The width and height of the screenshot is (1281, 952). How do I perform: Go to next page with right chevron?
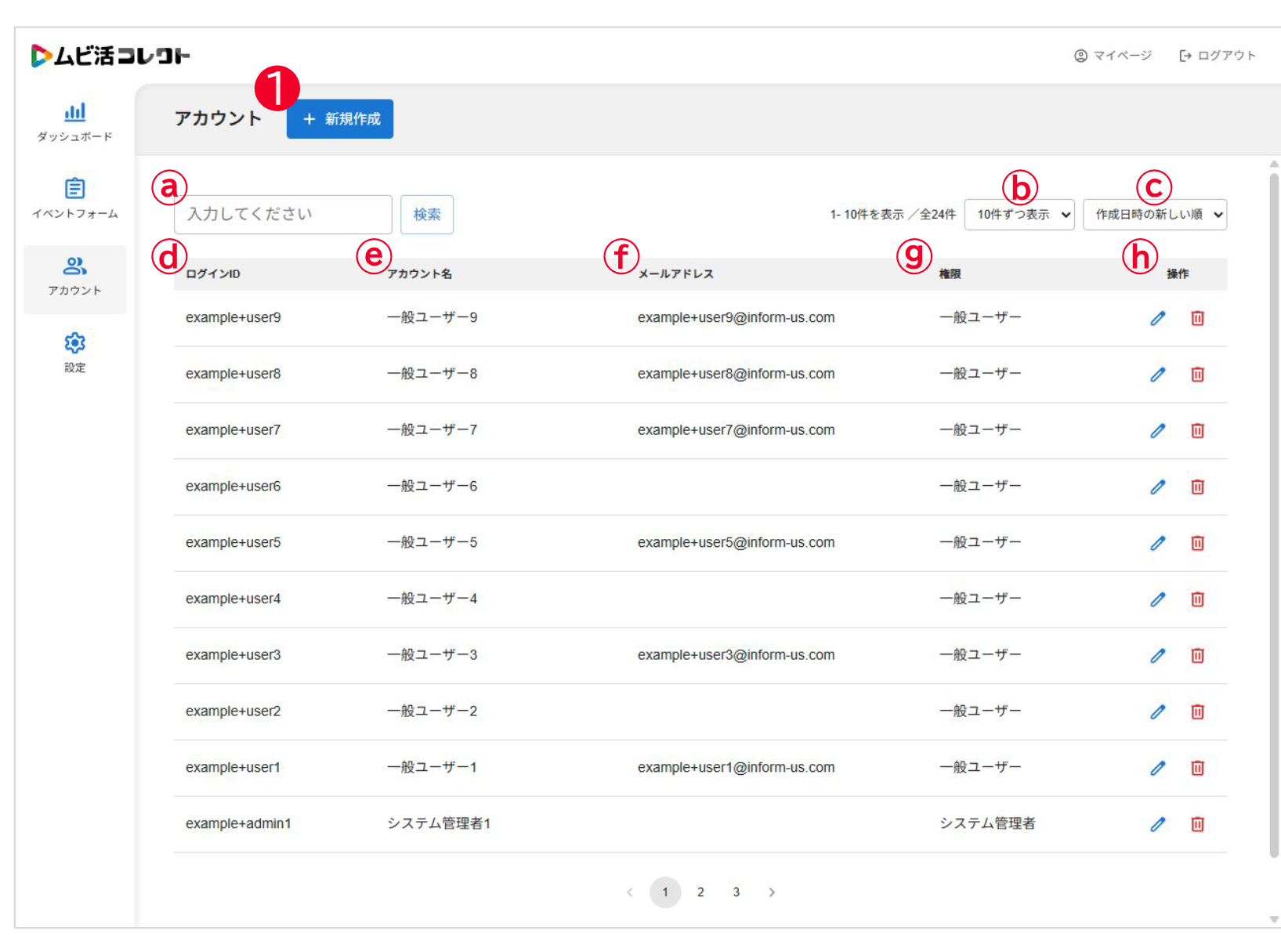tap(772, 892)
